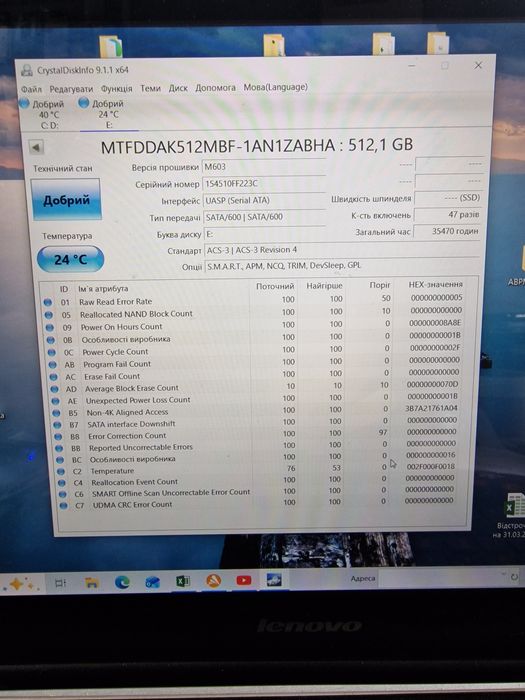Click the К-сть включень 47 разів field
This screenshot has height=700, width=525.
point(447,215)
